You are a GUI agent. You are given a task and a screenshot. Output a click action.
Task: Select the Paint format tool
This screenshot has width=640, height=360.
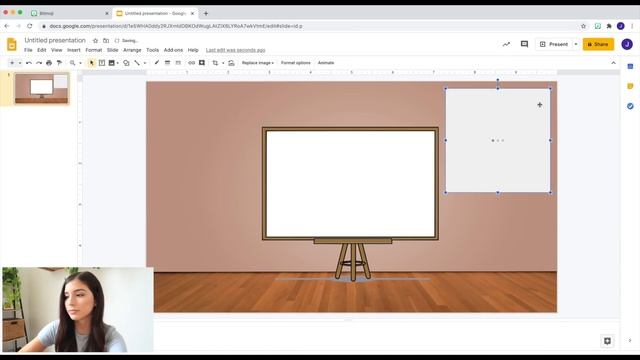(x=59, y=63)
